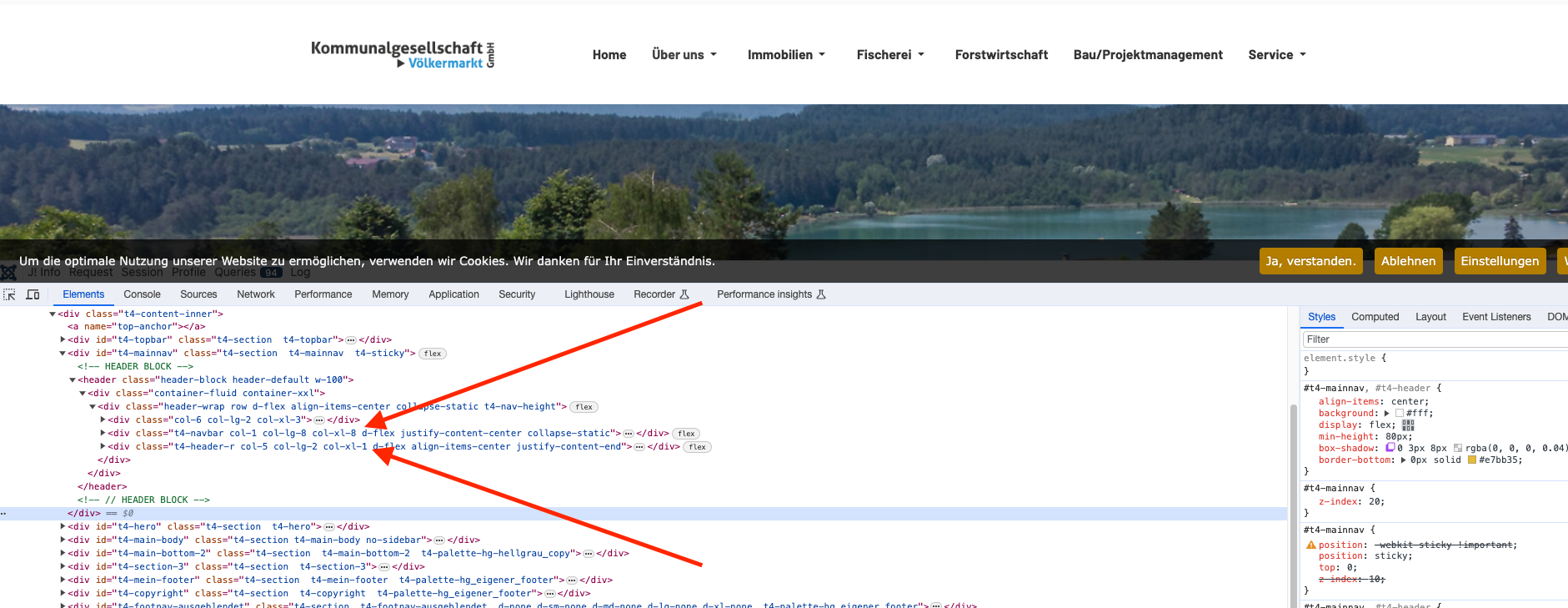Viewport: 1568px width, 608px height.
Task: Open the Immobilien dropdown menu
Action: [786, 55]
